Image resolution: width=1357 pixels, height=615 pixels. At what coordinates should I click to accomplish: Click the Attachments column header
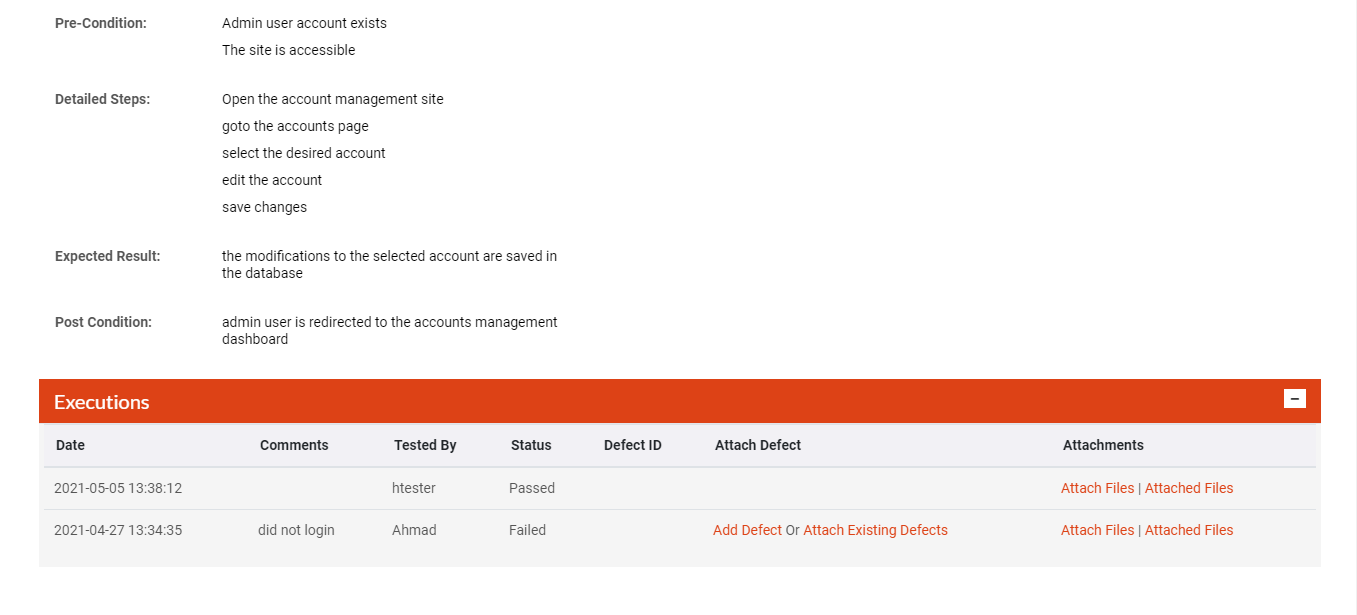click(x=1103, y=445)
